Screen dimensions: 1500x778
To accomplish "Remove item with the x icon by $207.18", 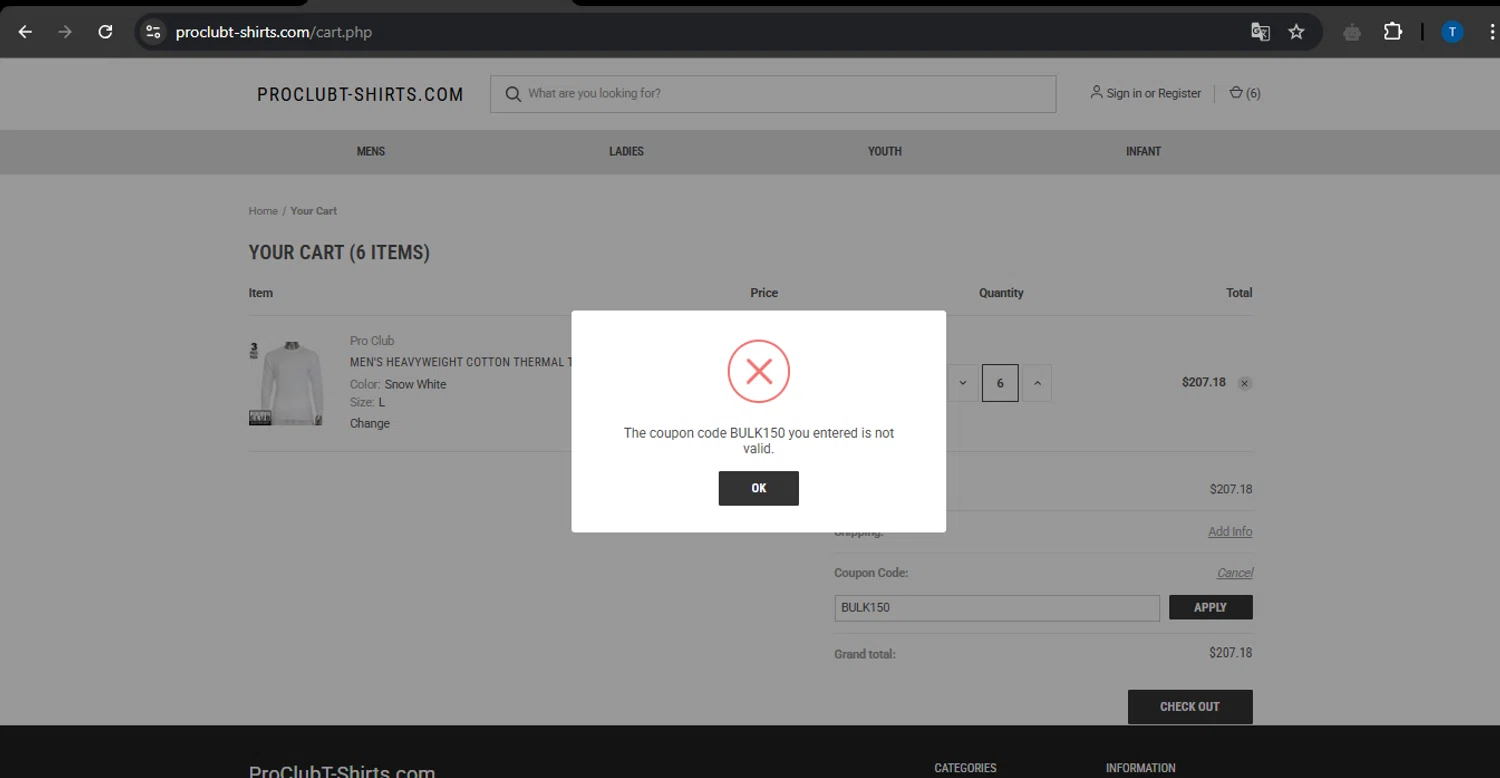I will click(1245, 384).
